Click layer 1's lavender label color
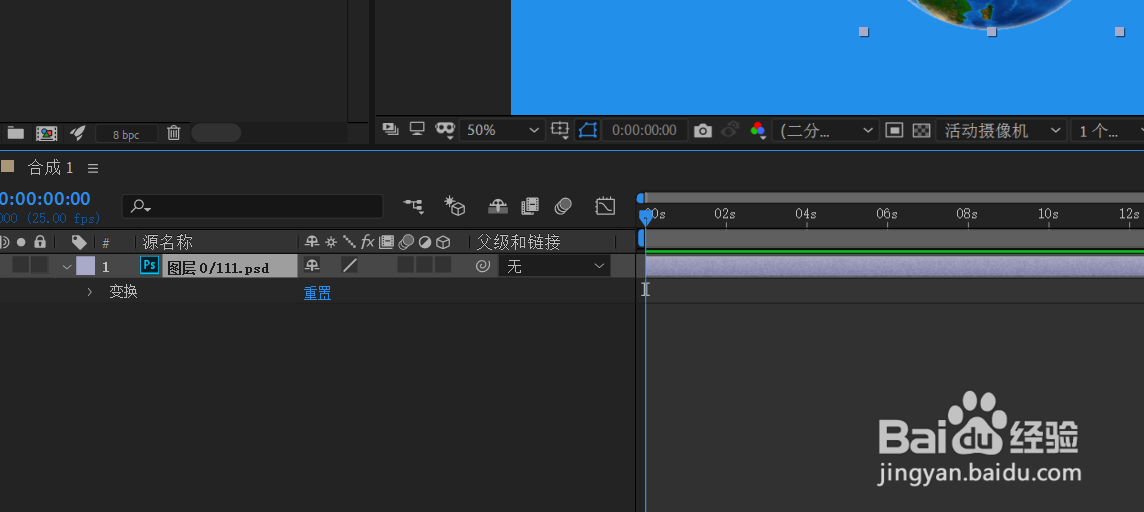Image resolution: width=1144 pixels, height=512 pixels. (85, 266)
